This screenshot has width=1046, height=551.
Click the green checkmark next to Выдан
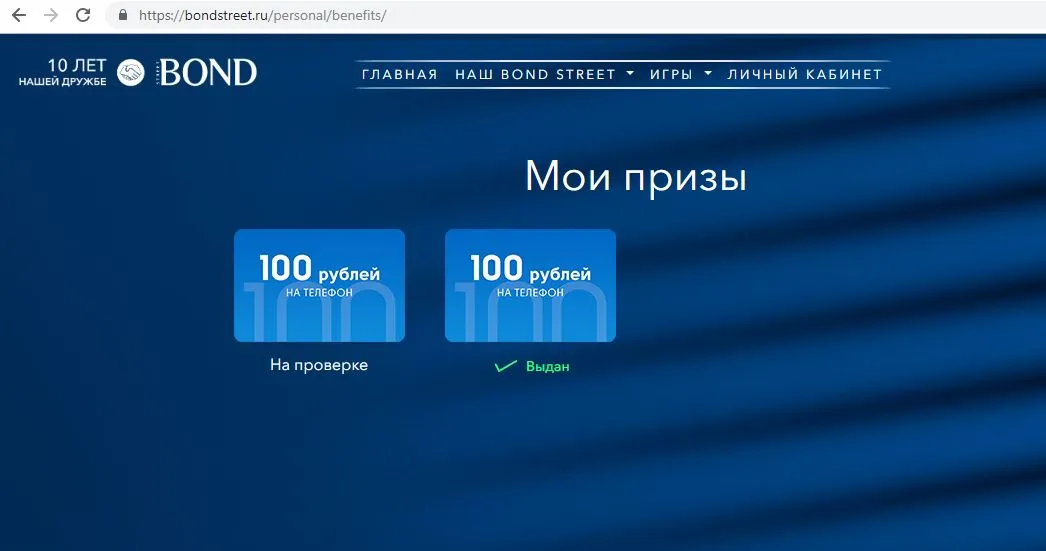pyautogui.click(x=506, y=366)
